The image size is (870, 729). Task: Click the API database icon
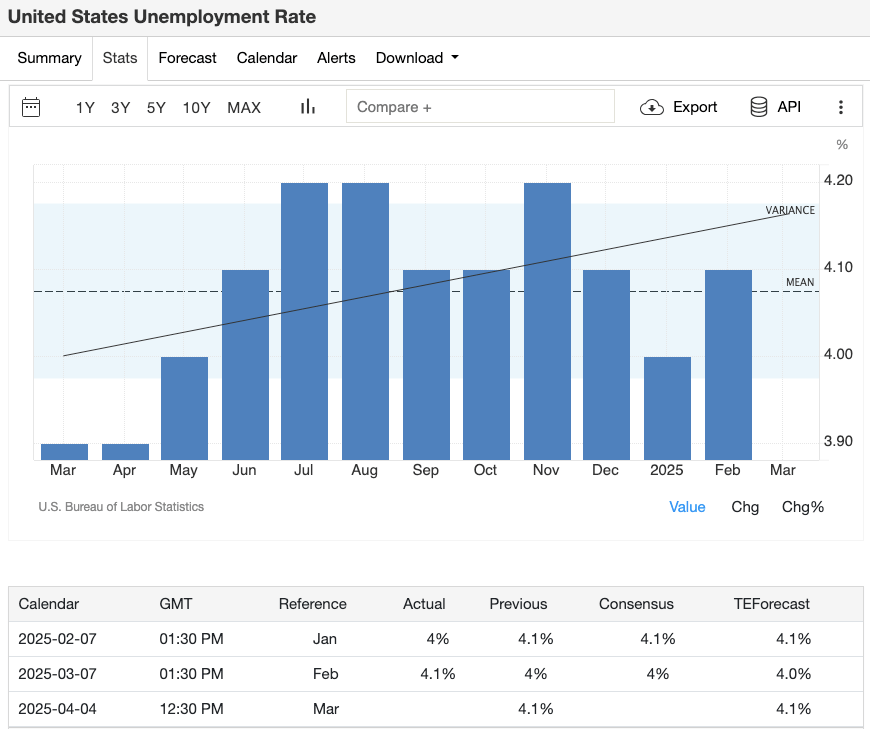tap(759, 106)
